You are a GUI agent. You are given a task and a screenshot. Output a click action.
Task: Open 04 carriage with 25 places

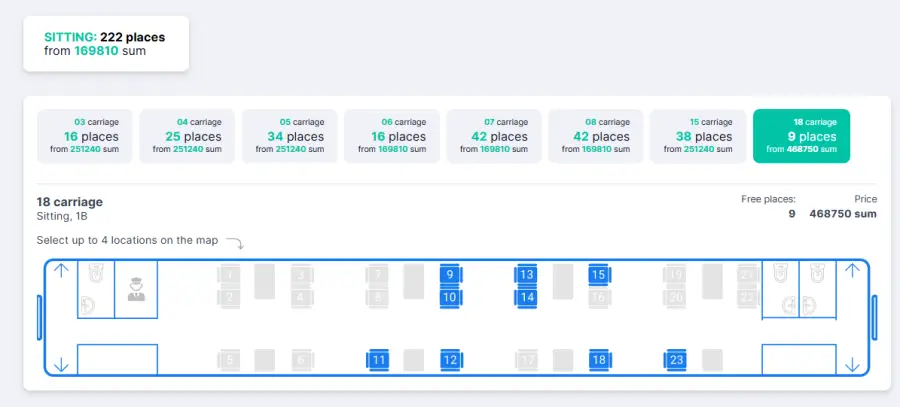(187, 136)
